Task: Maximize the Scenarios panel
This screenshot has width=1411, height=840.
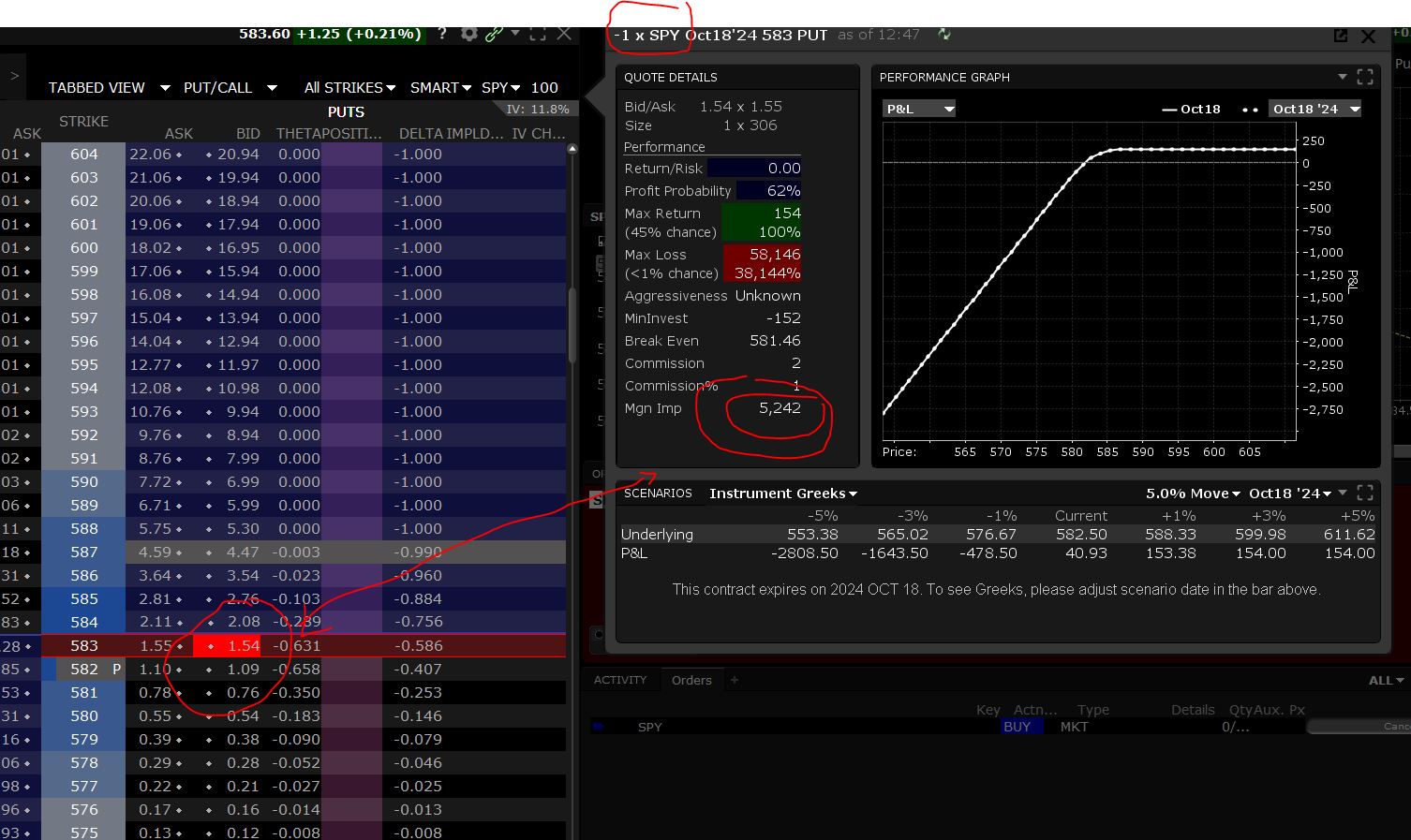Action: [1365, 493]
